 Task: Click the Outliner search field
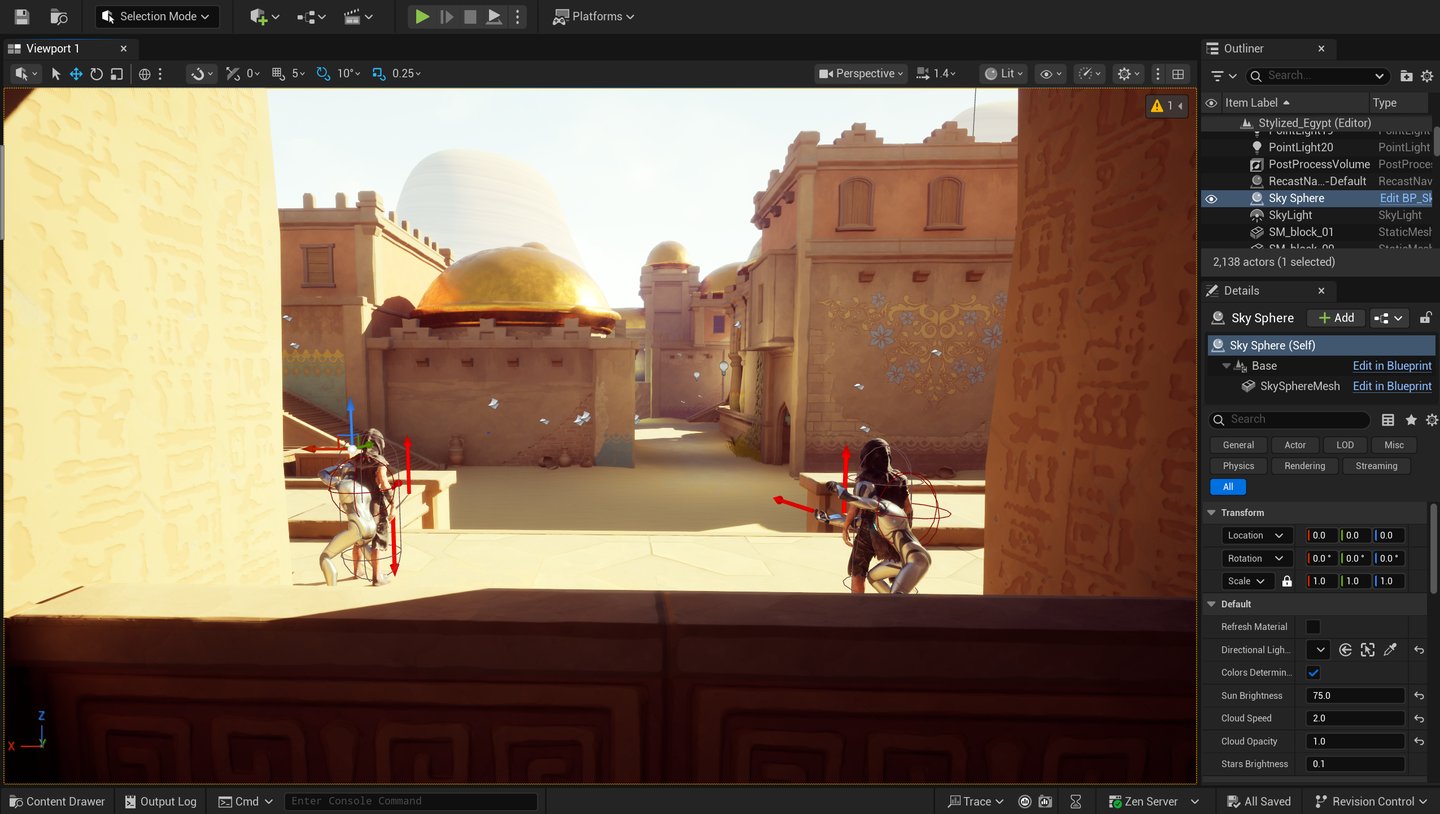pos(1316,76)
